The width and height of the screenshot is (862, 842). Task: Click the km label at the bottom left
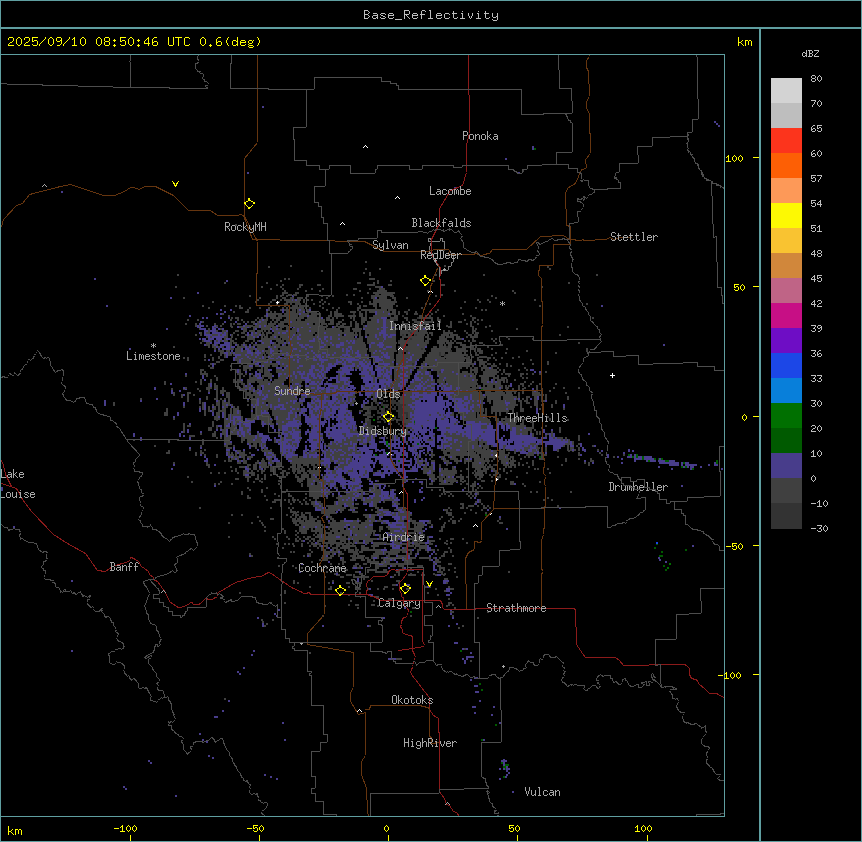(x=15, y=831)
